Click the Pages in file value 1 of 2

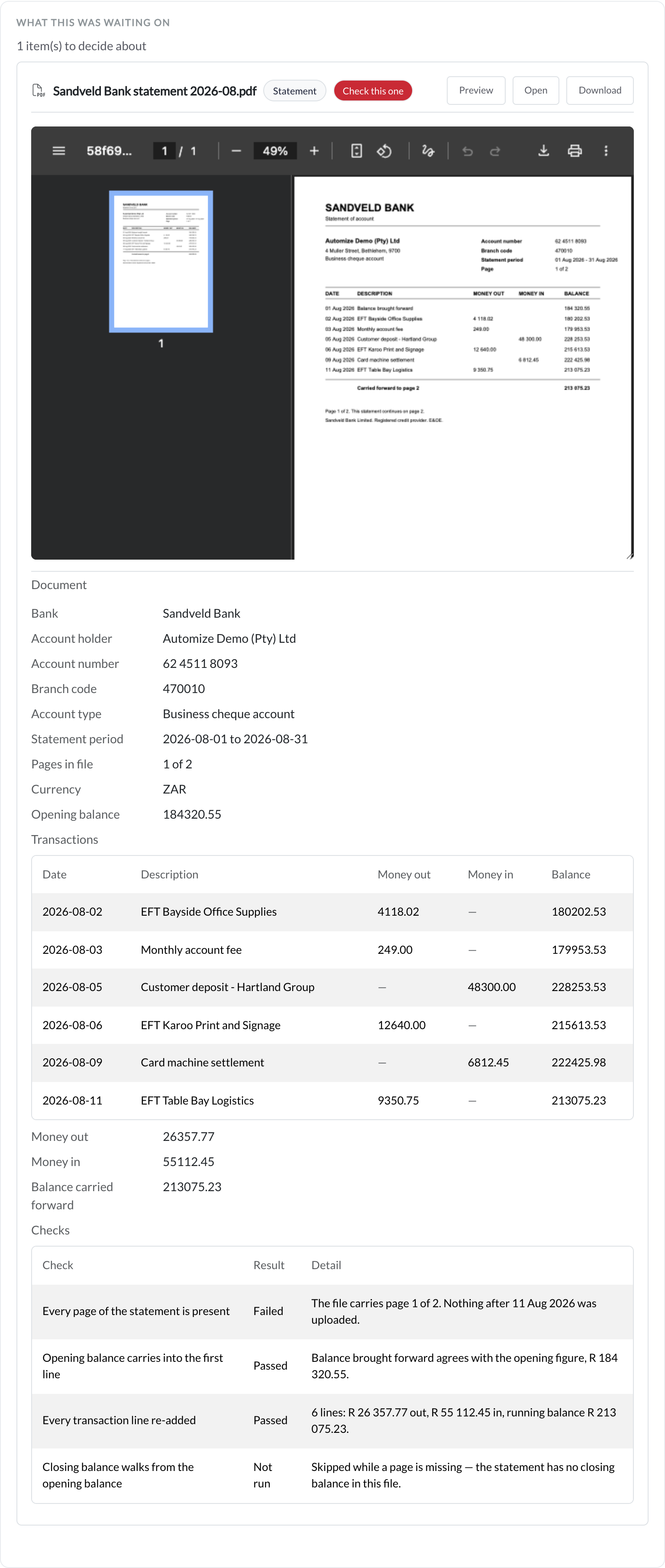(178, 764)
